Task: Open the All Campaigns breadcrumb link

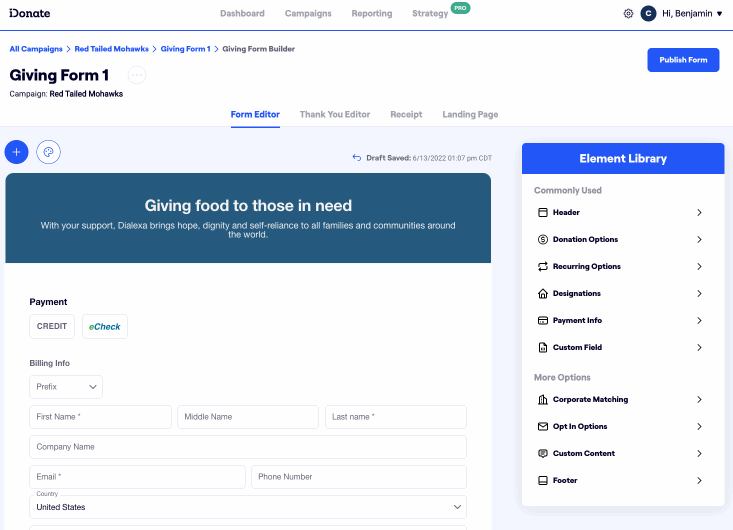Action: click(x=36, y=49)
